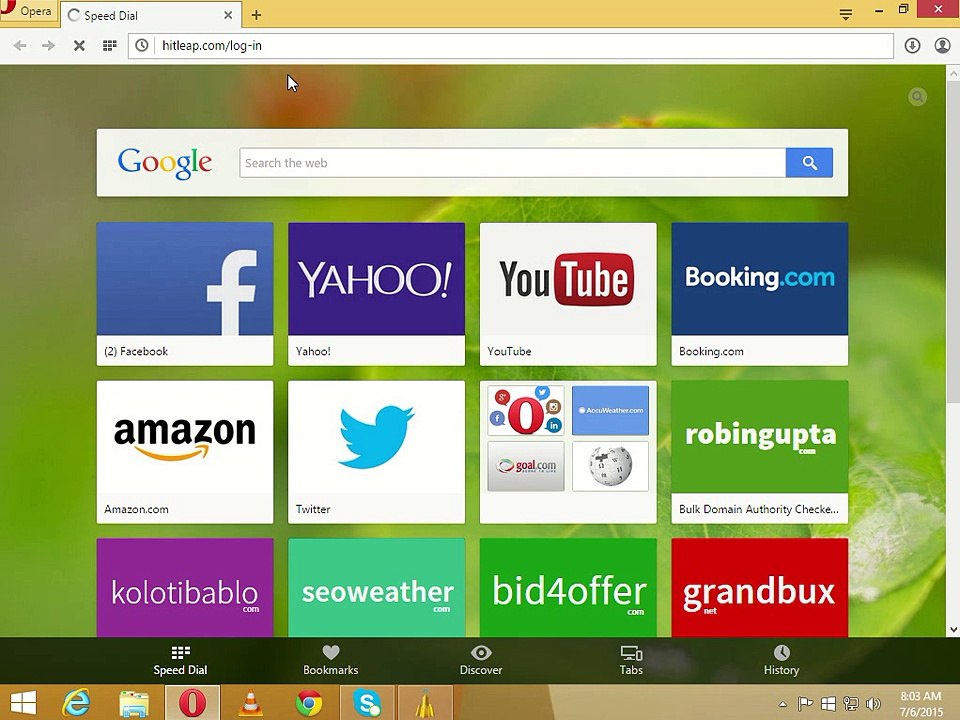Open the network tray icon
The height and width of the screenshot is (720, 960).
point(851,703)
